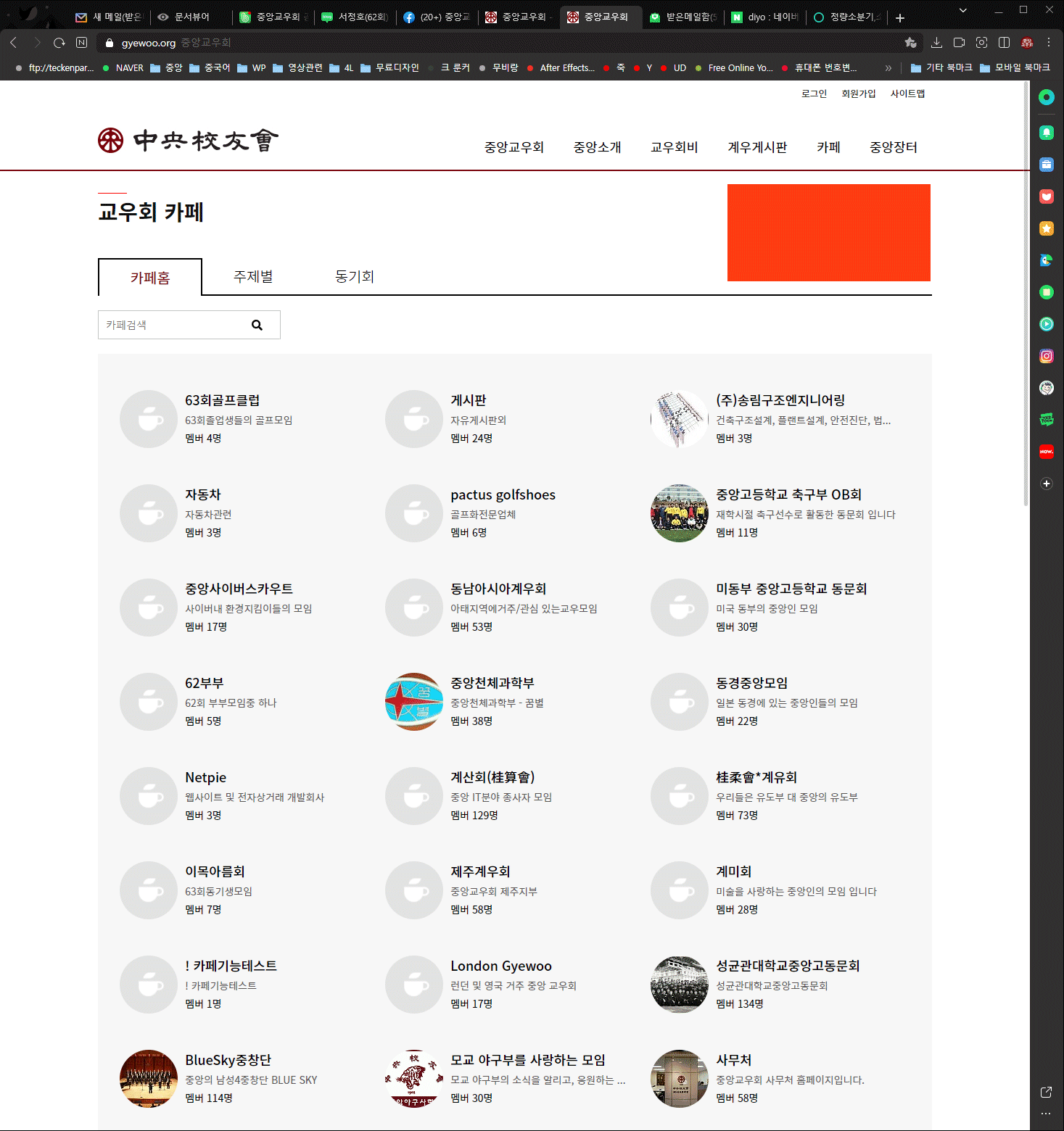1064x1131 pixels.
Task: Open the 계우게시판 menu item
Action: click(757, 147)
